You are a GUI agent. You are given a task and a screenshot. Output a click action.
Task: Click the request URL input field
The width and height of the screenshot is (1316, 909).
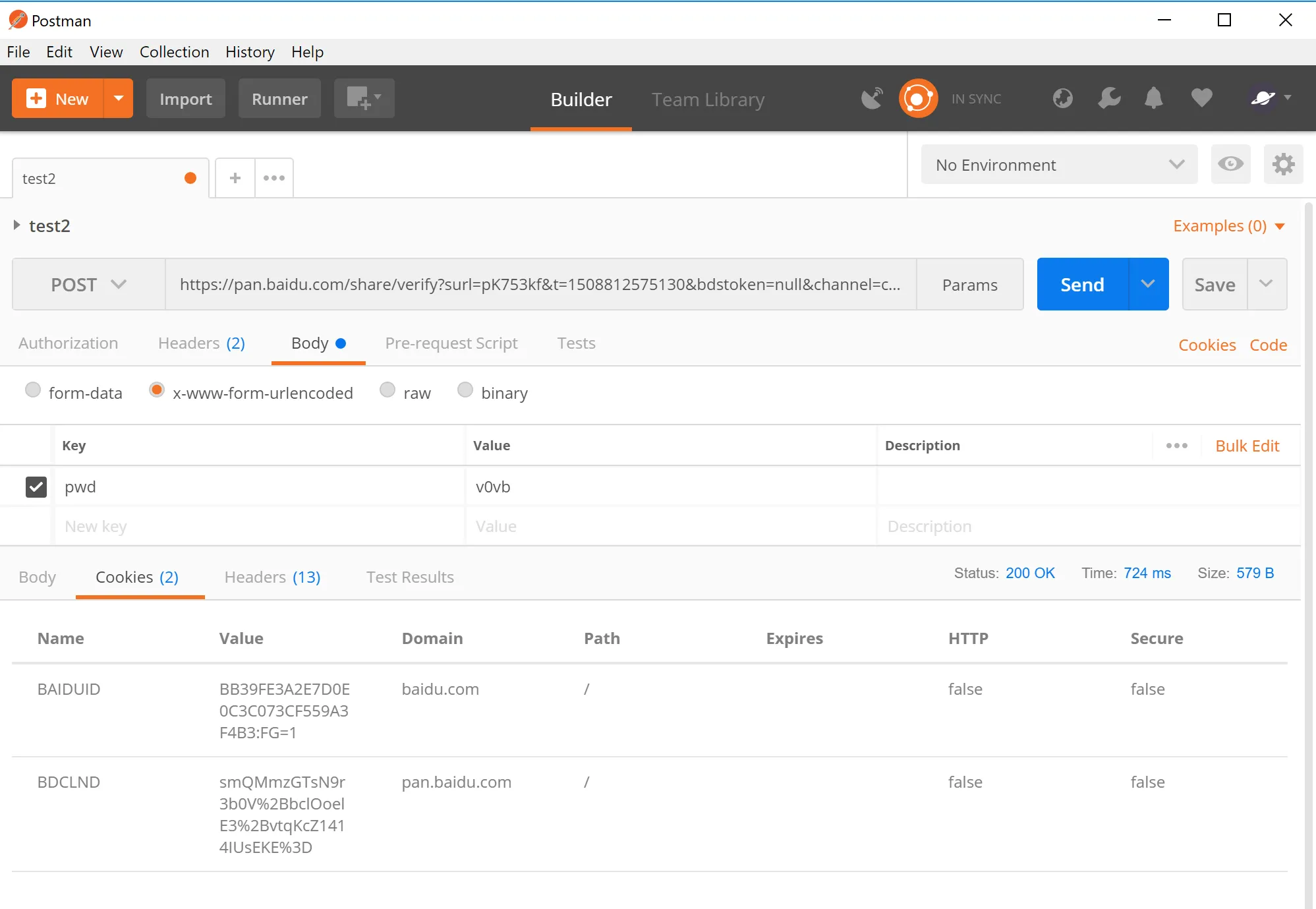pyautogui.click(x=540, y=285)
